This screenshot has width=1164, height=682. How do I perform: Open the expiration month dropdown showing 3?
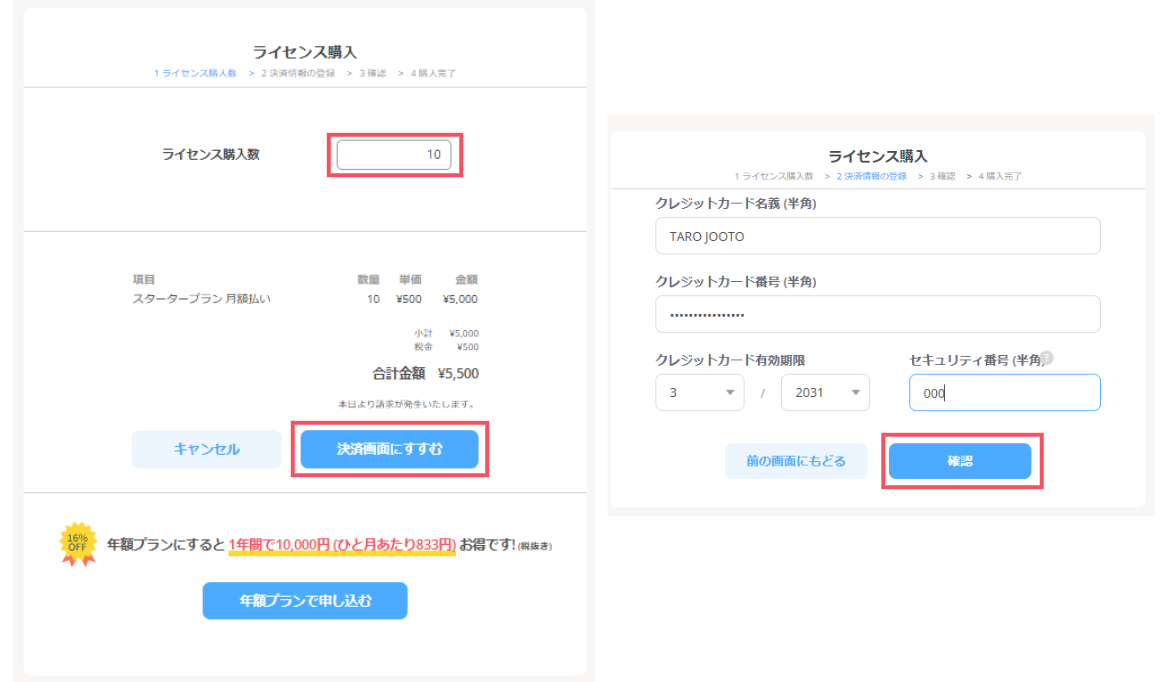click(x=699, y=393)
